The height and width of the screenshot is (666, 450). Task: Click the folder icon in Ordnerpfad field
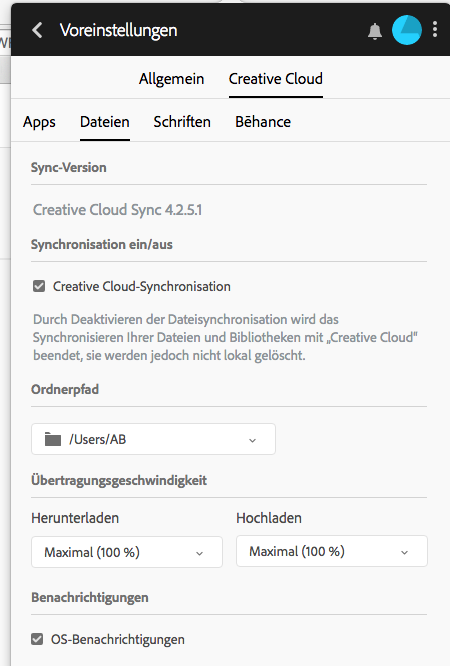pos(53,439)
